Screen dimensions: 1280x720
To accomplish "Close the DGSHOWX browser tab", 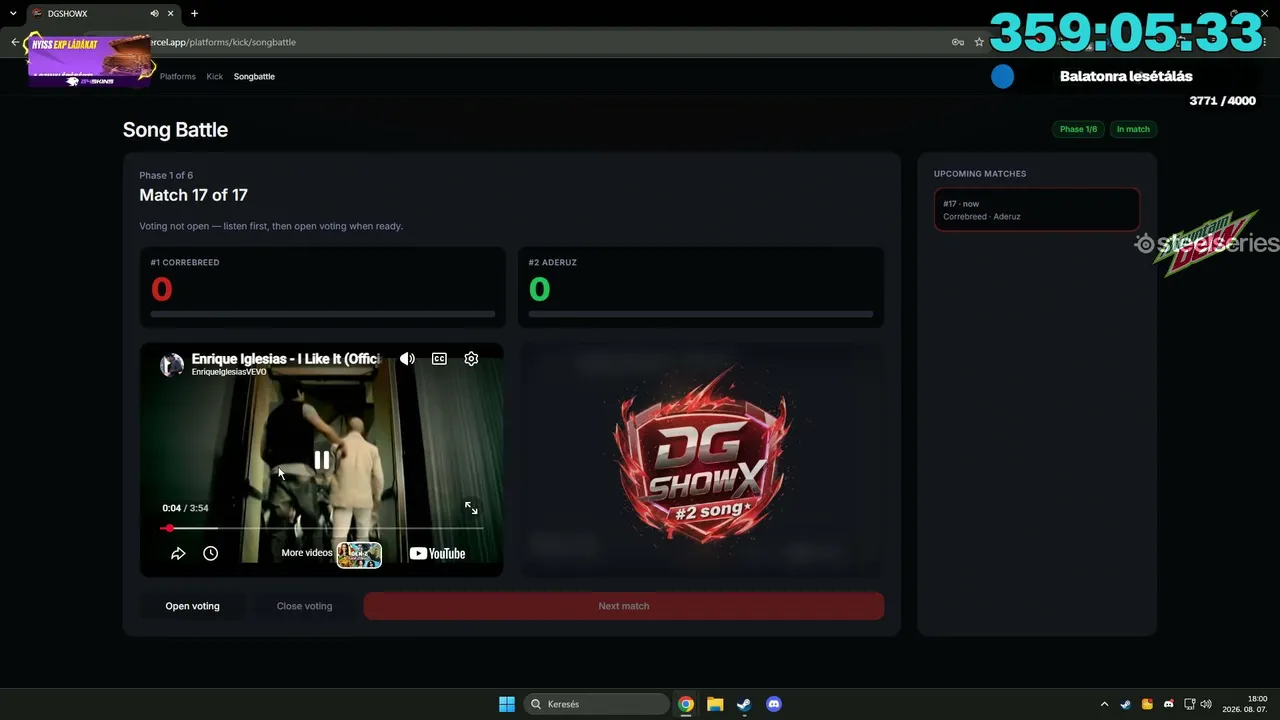I will [171, 14].
